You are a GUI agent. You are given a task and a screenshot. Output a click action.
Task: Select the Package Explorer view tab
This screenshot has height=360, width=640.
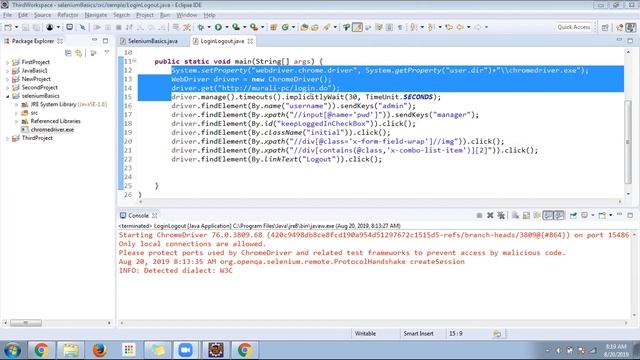[x=32, y=41]
